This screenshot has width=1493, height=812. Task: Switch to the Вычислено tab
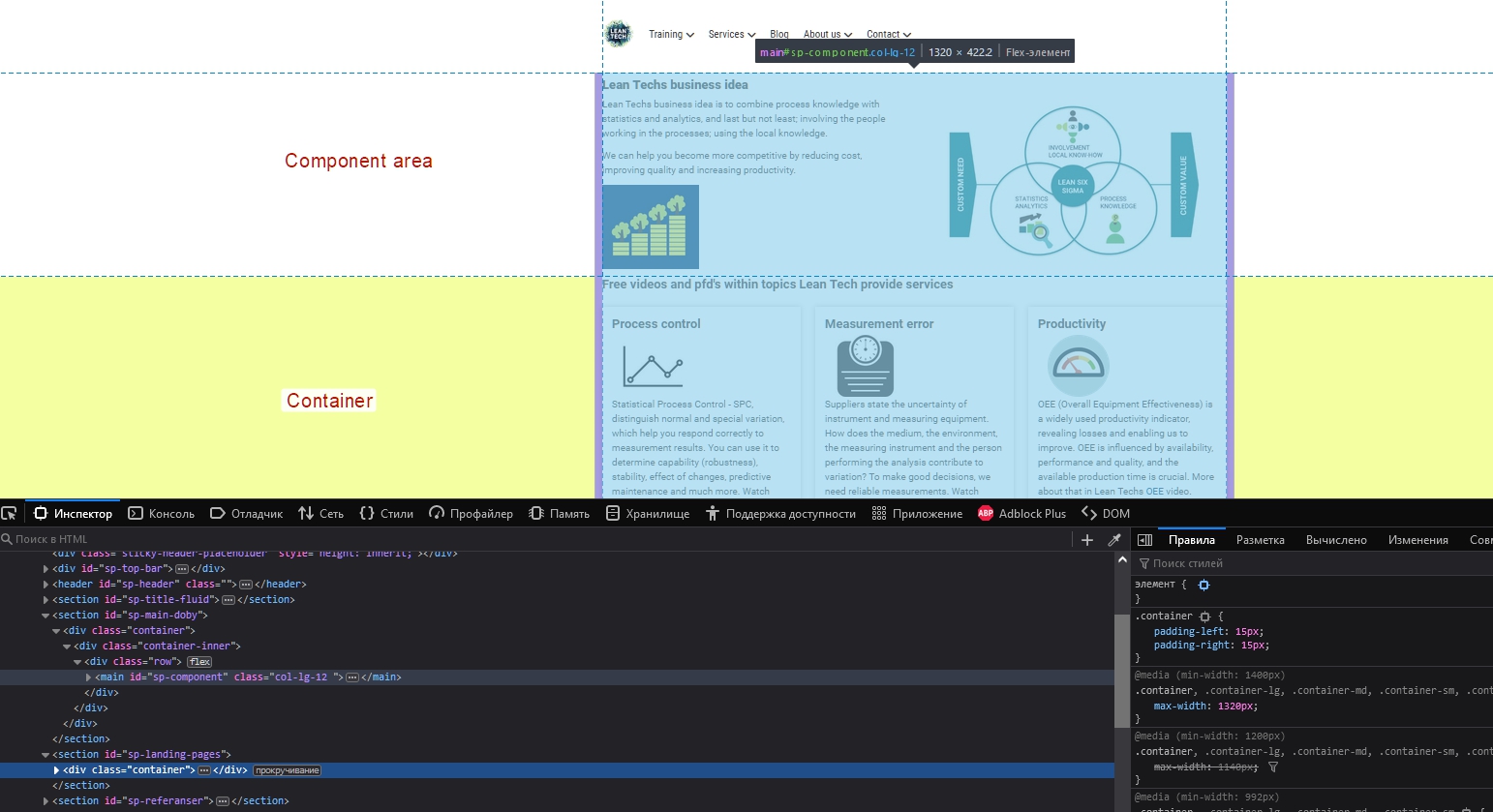coord(1335,540)
